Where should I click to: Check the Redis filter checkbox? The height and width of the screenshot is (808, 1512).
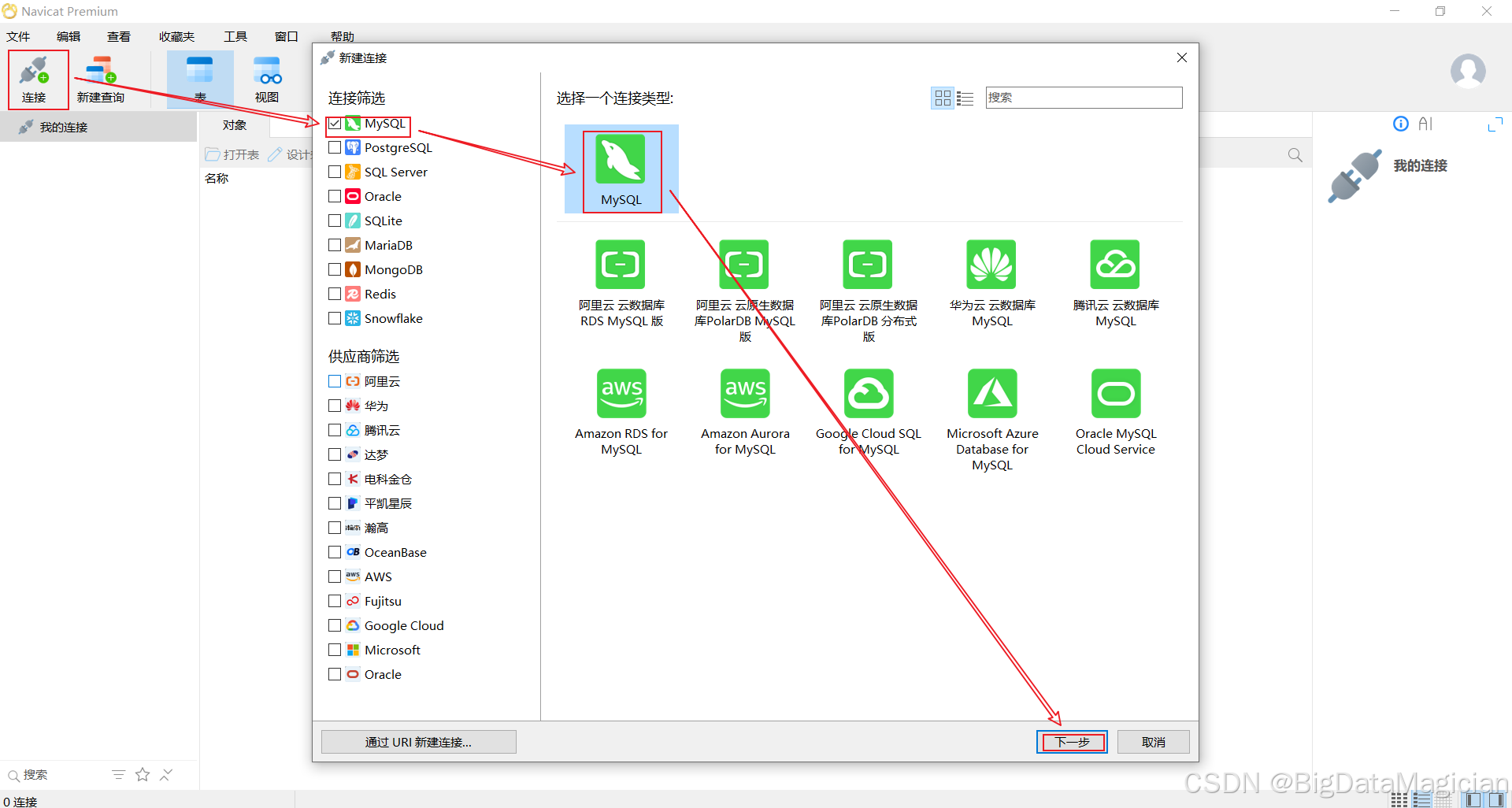tap(335, 294)
